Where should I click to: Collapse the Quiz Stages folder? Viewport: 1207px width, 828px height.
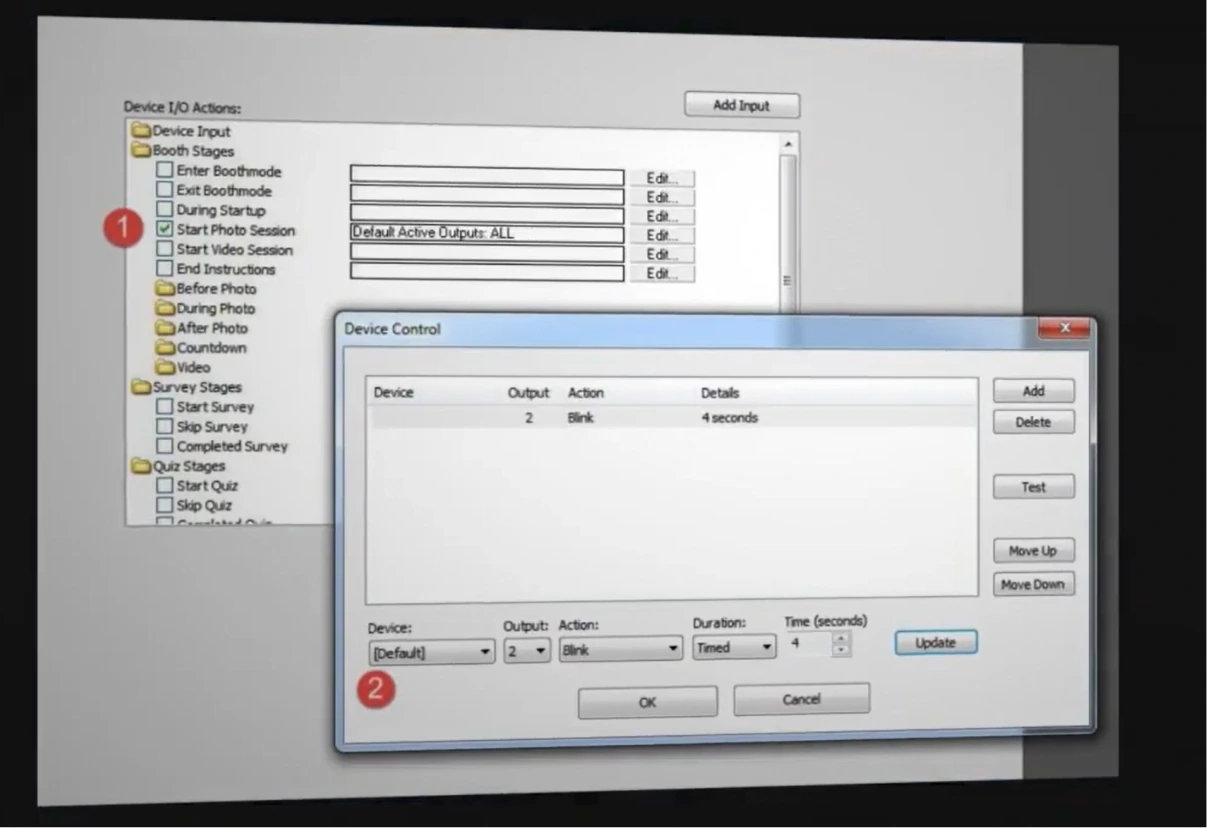pos(179,466)
